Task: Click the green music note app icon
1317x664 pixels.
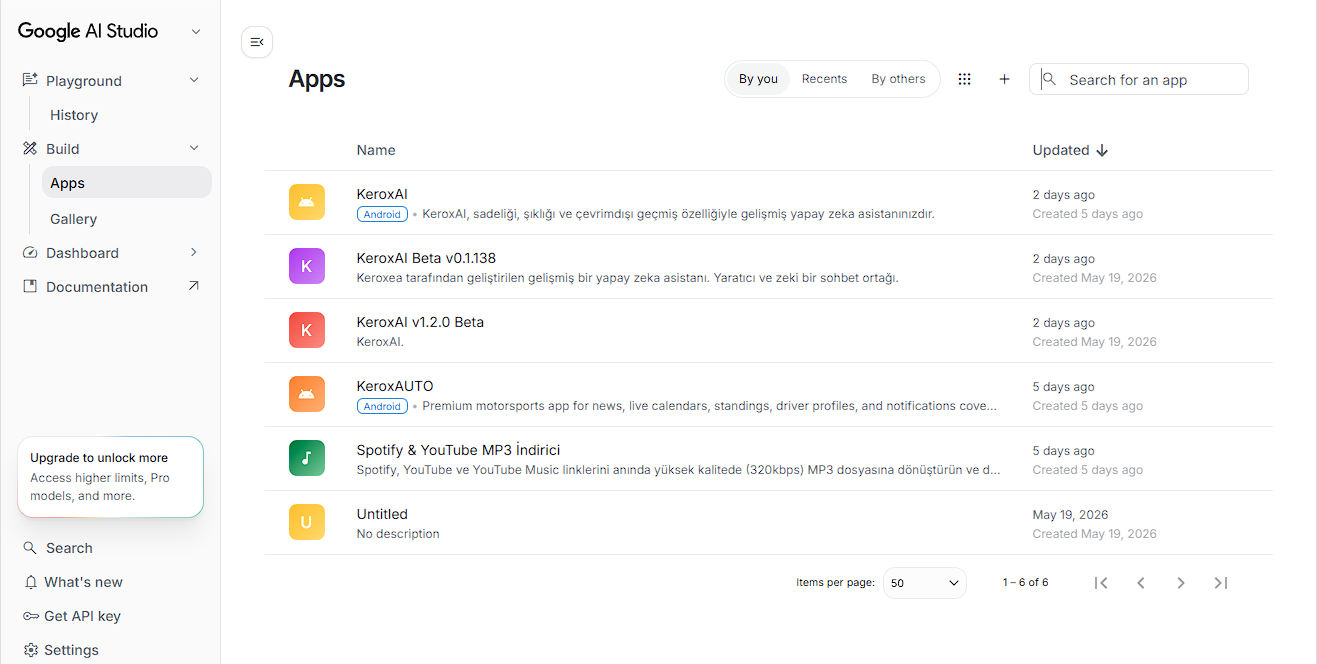Action: point(307,458)
